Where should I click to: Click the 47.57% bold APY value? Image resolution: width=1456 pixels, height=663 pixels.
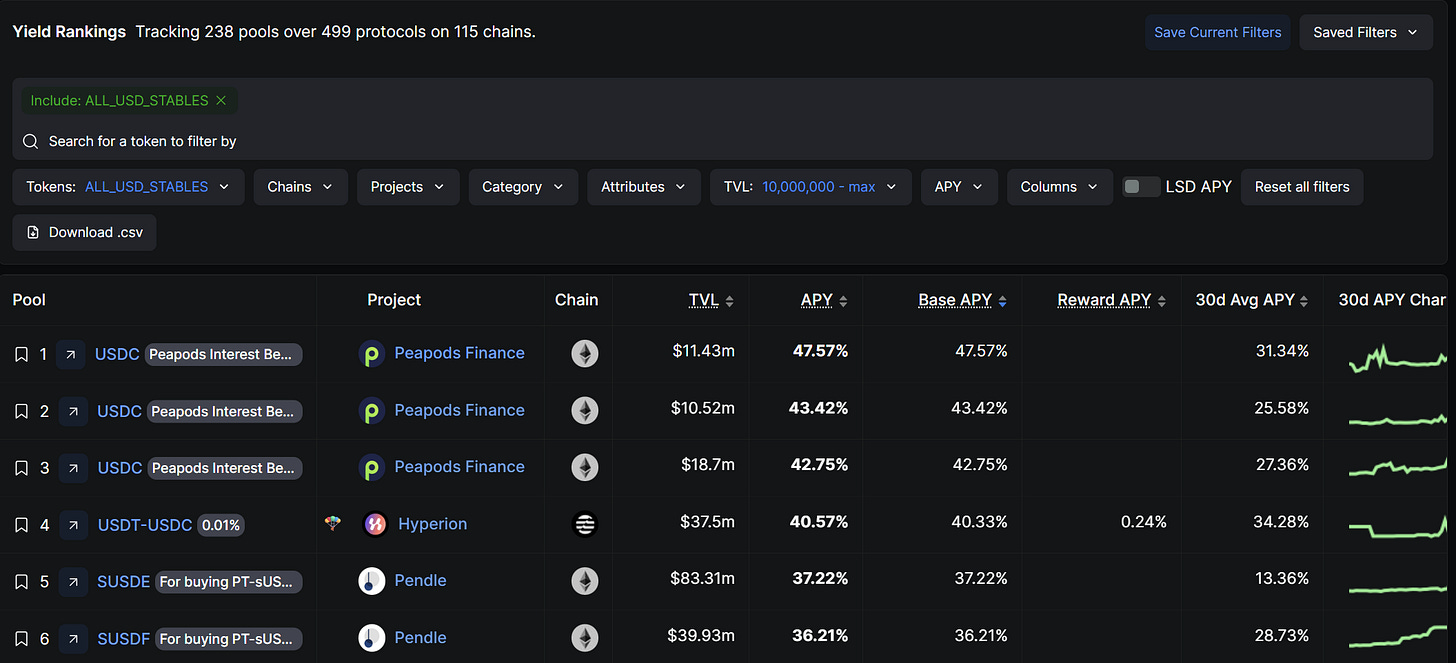tap(820, 351)
